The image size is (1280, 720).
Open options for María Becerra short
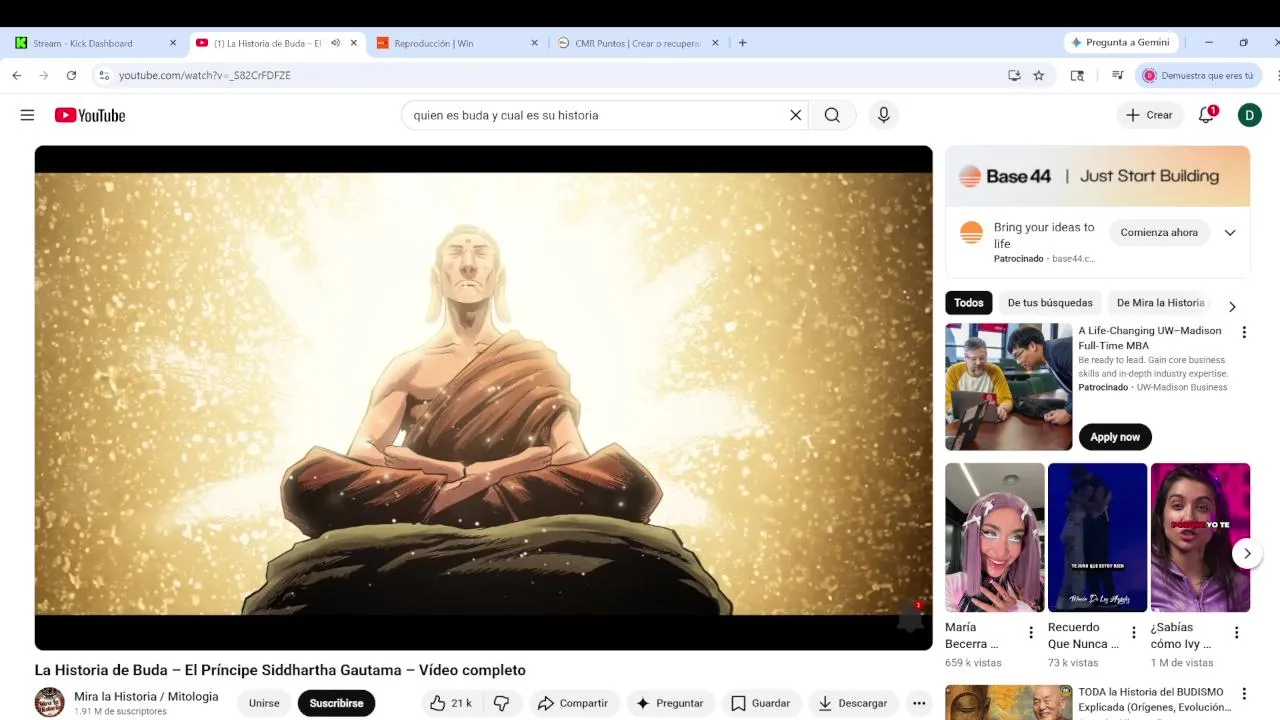[x=1031, y=632]
